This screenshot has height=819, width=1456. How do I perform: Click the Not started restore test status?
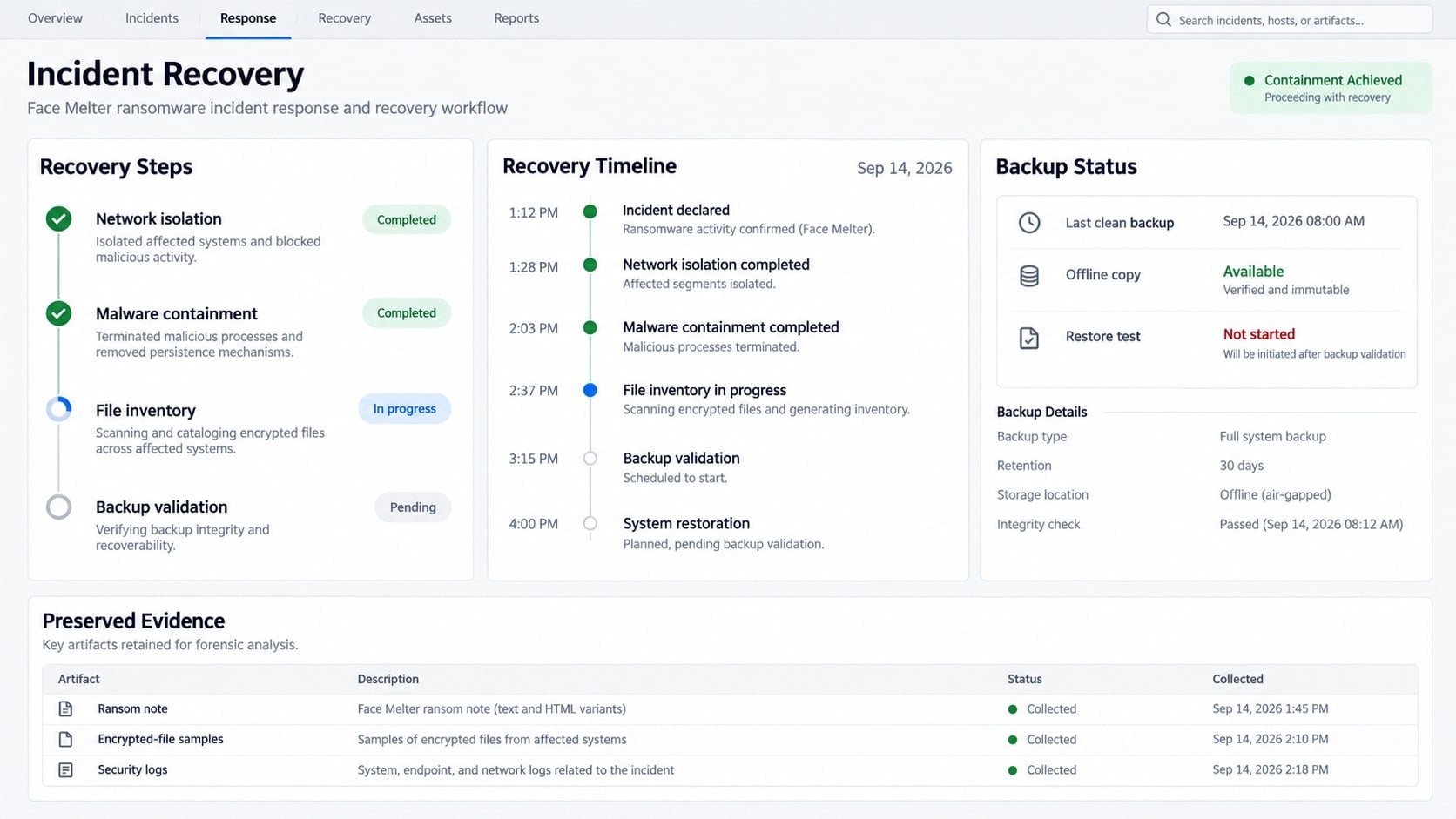[1259, 334]
